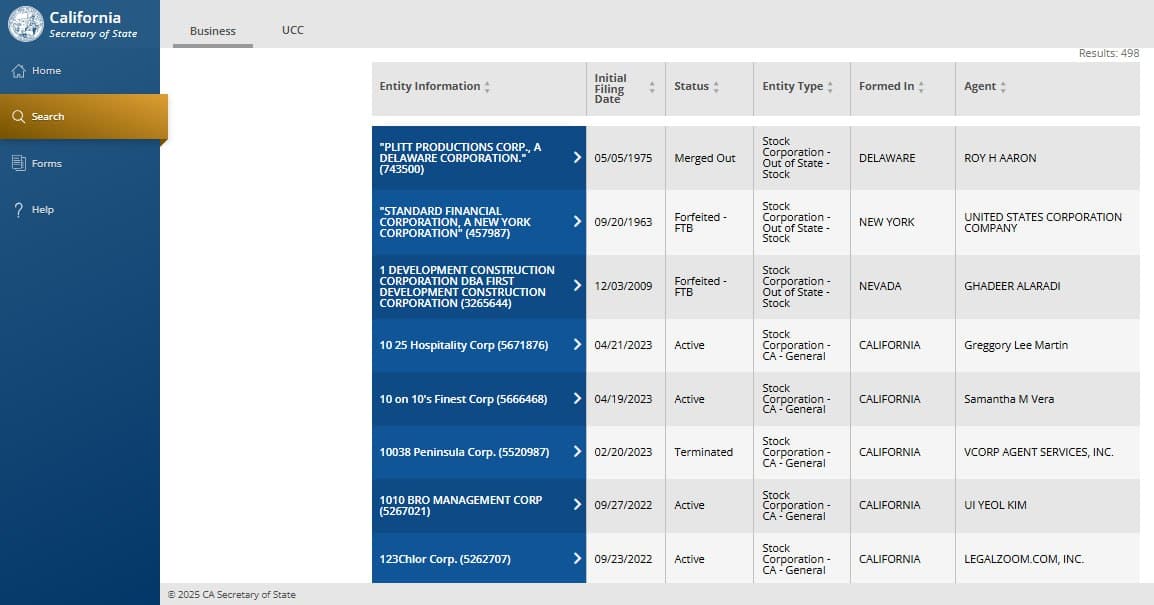Click the Search magnifier icon in sidebar

coord(18,117)
